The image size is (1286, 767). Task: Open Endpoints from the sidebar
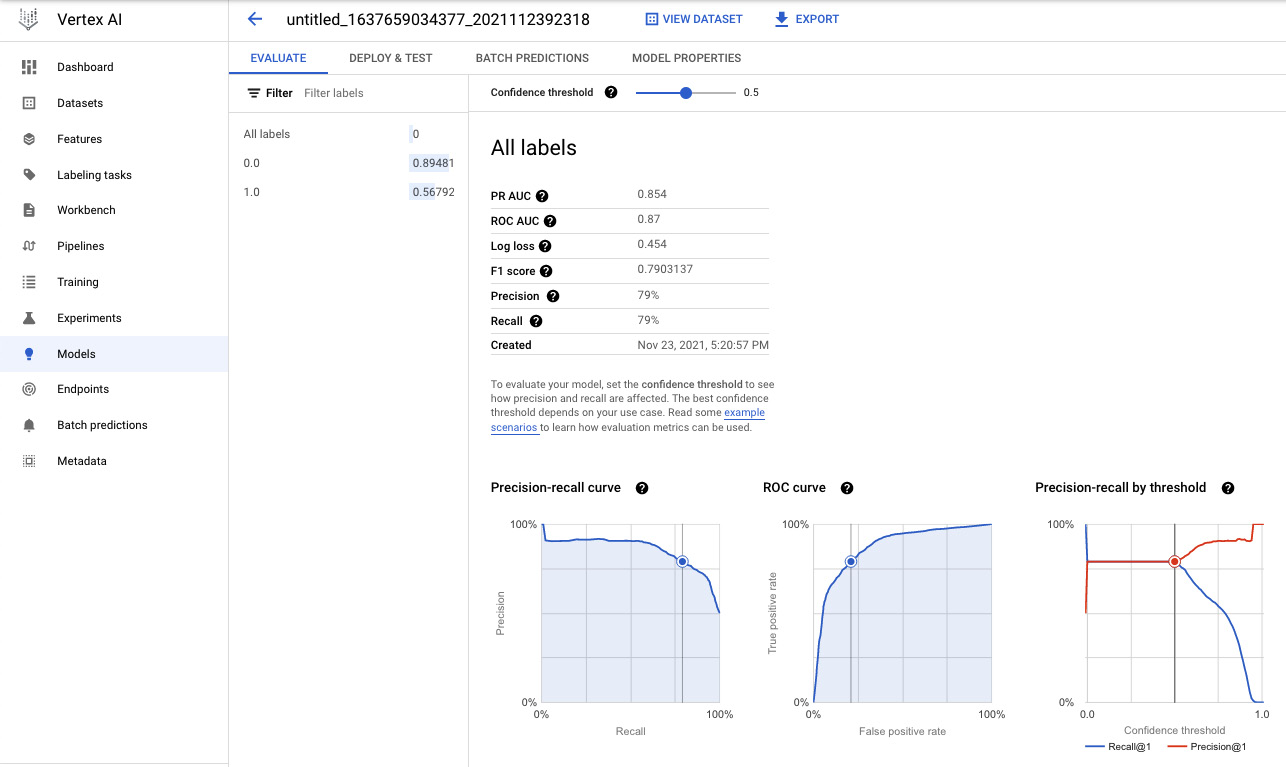pos(83,389)
